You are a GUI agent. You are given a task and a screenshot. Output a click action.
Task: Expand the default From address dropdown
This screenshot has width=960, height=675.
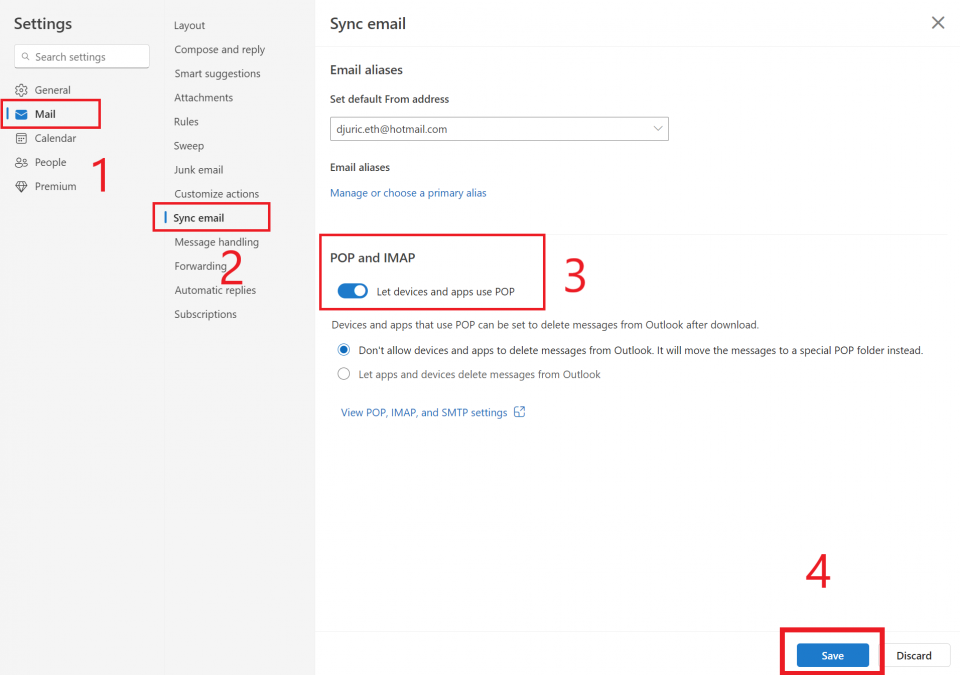click(x=657, y=129)
